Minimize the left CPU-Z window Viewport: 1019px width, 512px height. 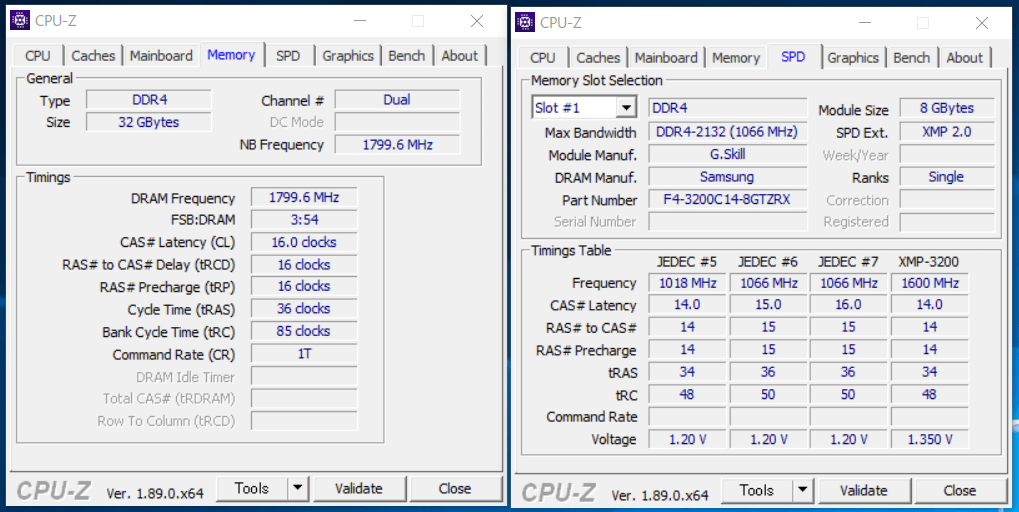(359, 21)
